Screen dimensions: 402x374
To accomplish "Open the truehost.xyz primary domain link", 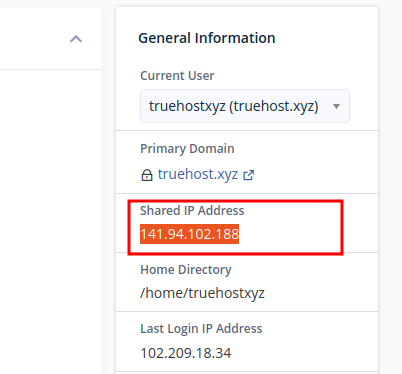I will (x=198, y=174).
